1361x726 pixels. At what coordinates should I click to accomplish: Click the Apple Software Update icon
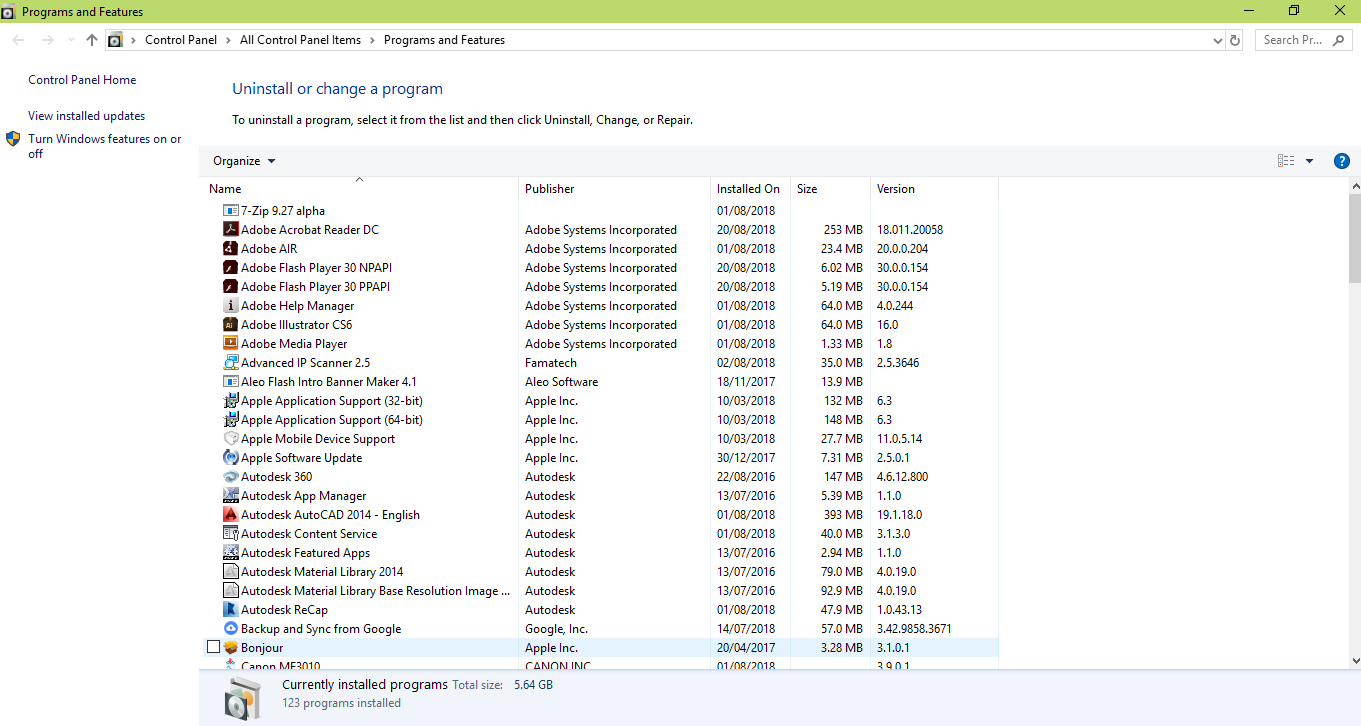point(229,457)
